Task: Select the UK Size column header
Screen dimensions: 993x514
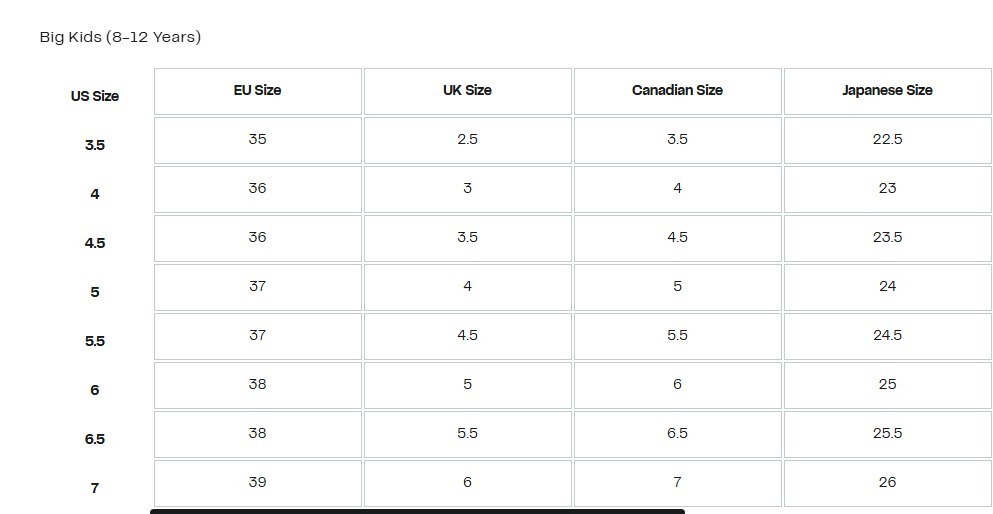Action: coord(467,90)
